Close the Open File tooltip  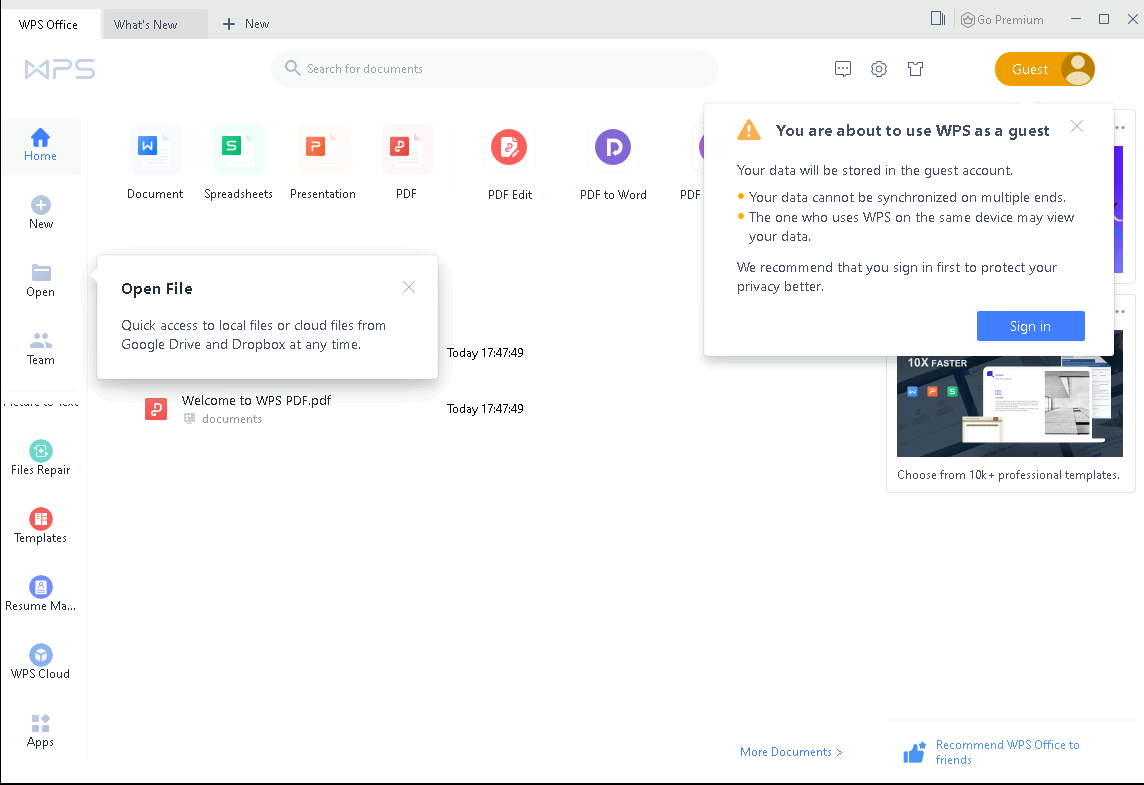click(x=409, y=287)
